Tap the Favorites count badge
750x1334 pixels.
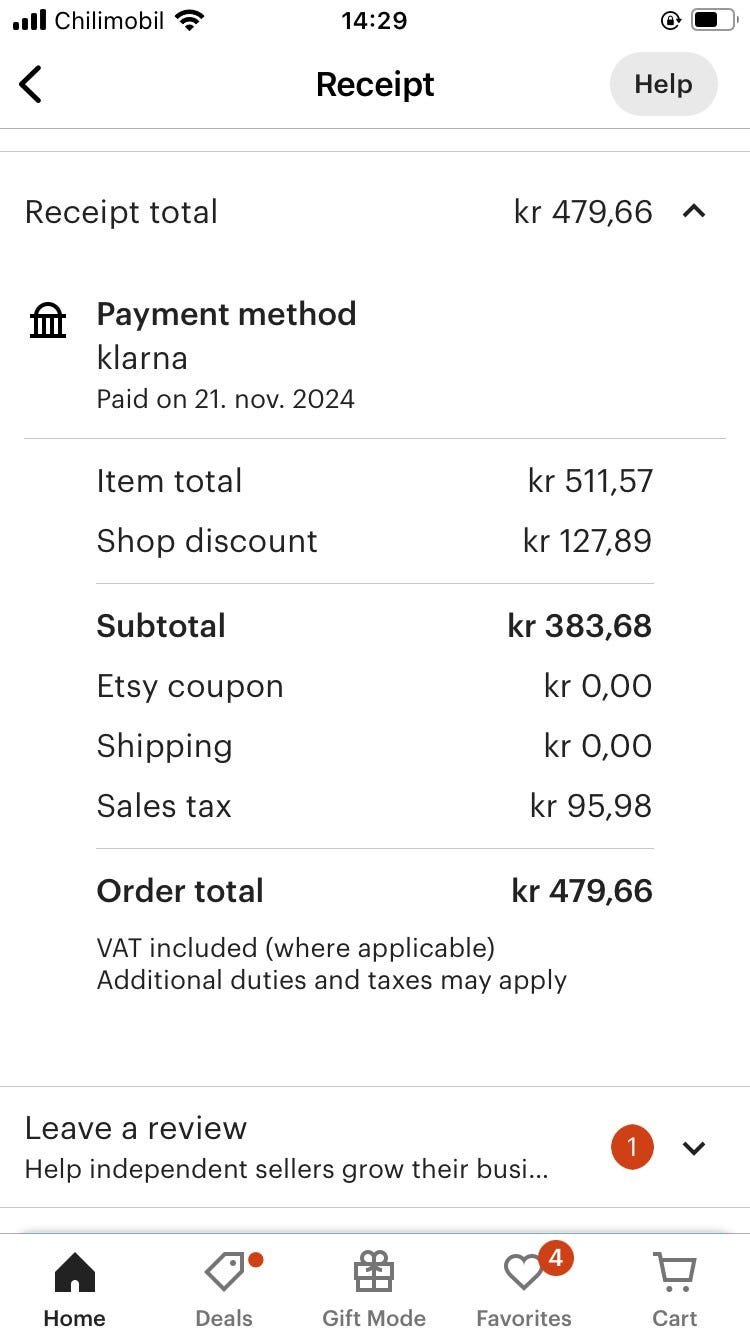pos(555,1259)
